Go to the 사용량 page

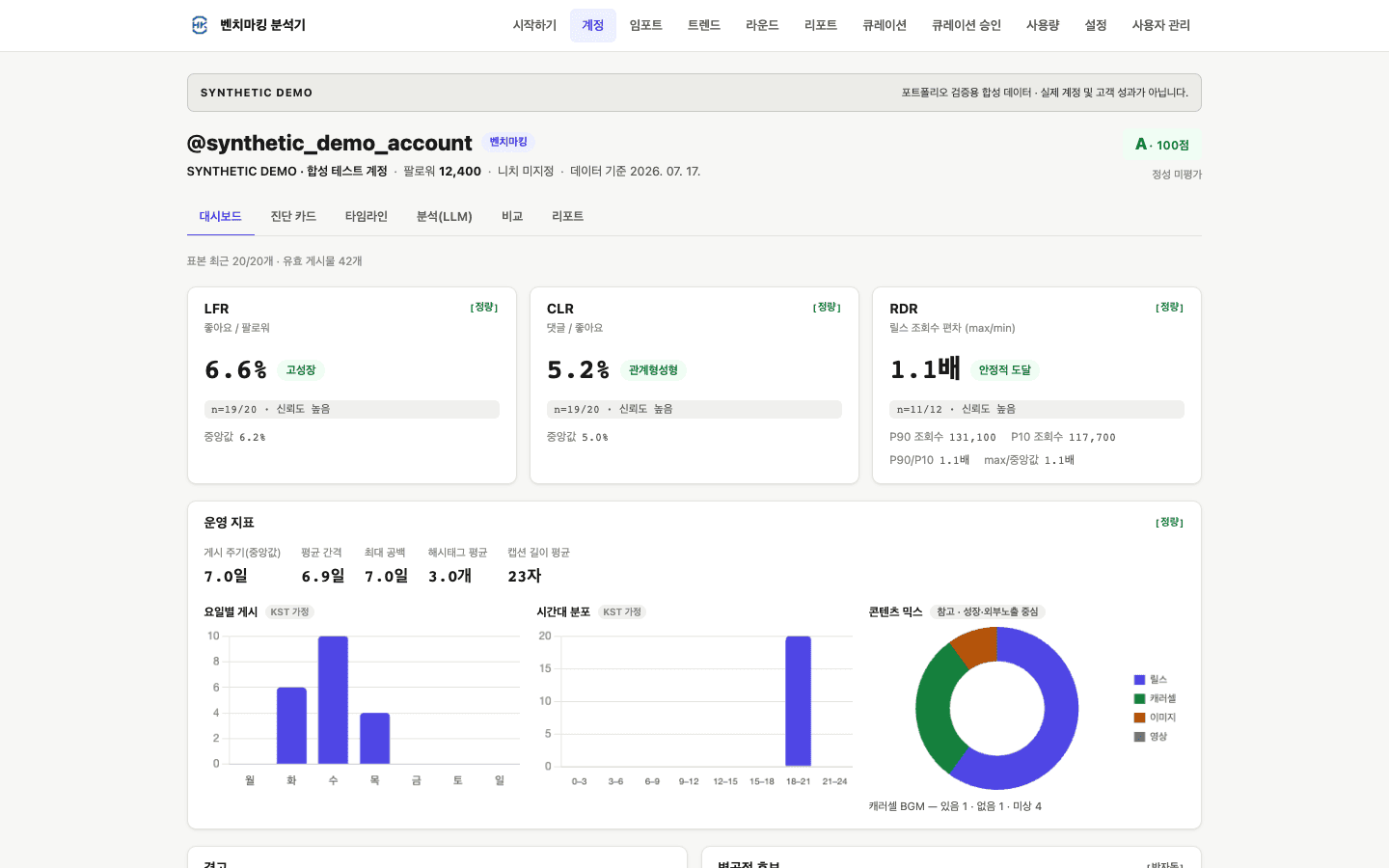point(1043,25)
